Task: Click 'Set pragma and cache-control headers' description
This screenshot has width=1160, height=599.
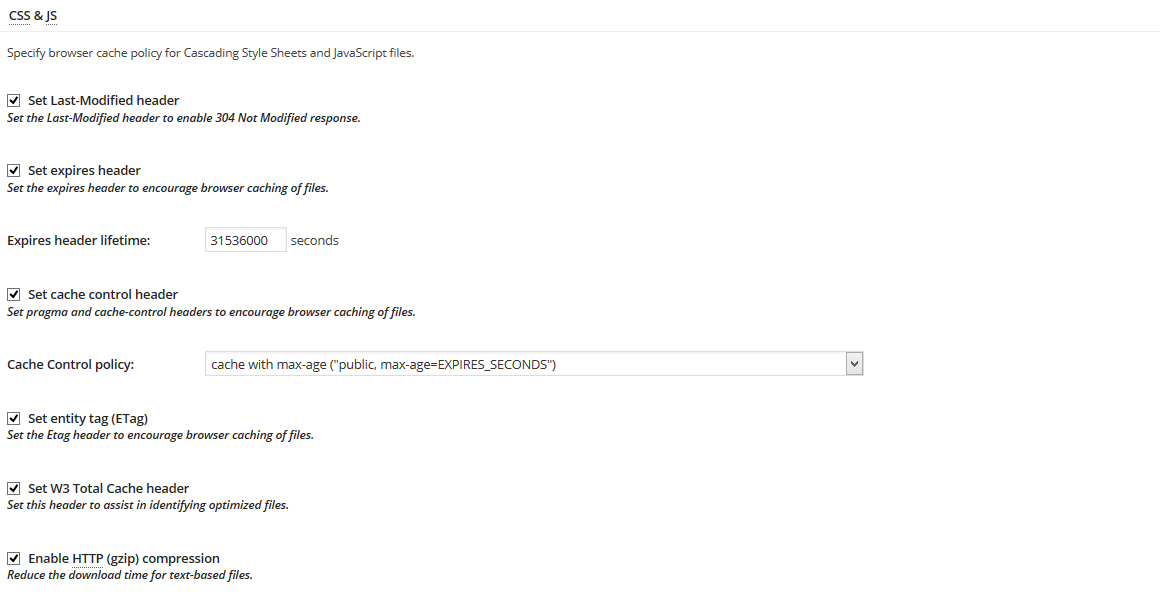Action: [x=211, y=312]
